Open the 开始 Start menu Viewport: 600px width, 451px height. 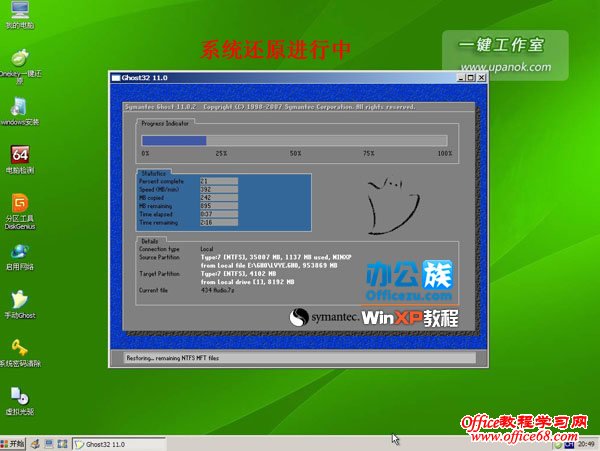(x=13, y=444)
